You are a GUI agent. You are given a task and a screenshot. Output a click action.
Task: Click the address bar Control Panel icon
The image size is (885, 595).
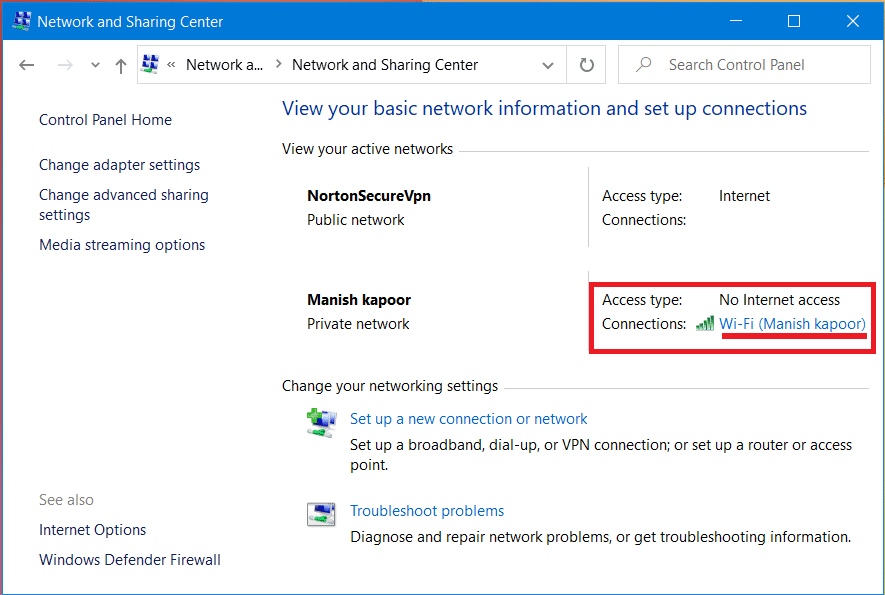point(150,64)
